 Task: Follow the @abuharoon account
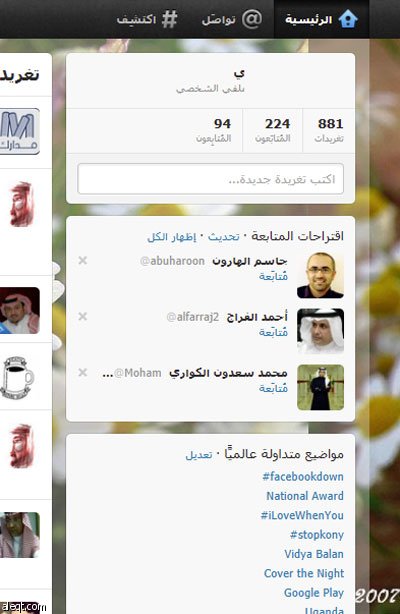click(x=273, y=276)
